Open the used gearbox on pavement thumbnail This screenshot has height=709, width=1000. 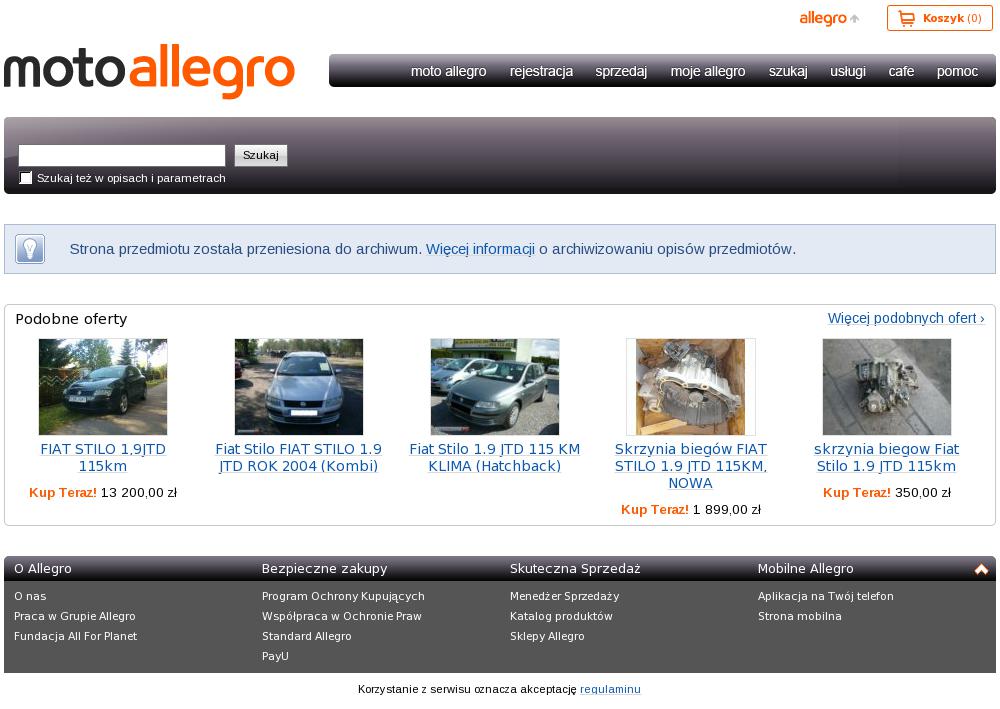(x=886, y=387)
